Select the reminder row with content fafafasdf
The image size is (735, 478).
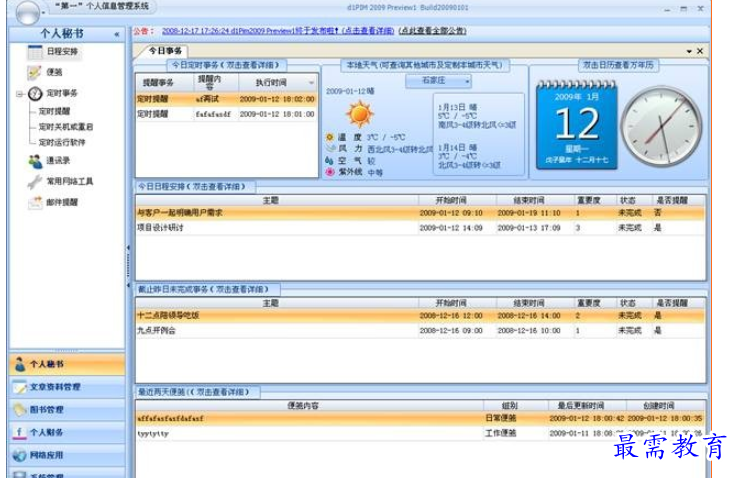pos(227,114)
